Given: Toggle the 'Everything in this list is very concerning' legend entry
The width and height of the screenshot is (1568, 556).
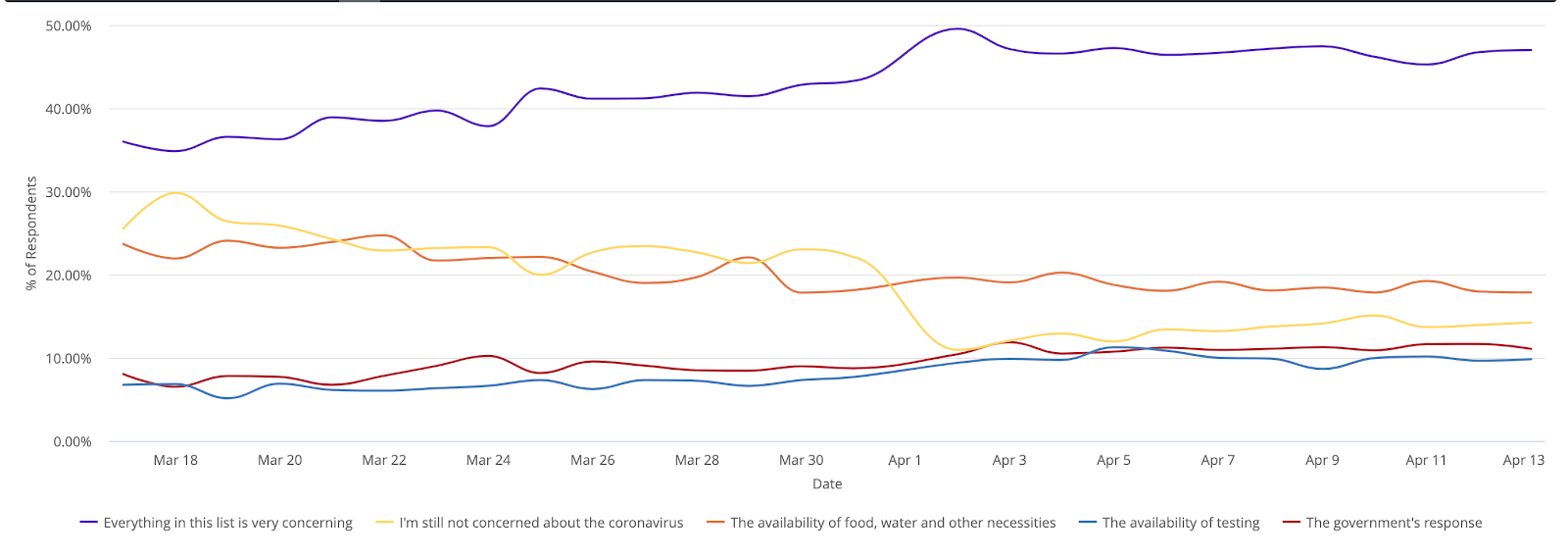Looking at the screenshot, I should tap(227, 523).
